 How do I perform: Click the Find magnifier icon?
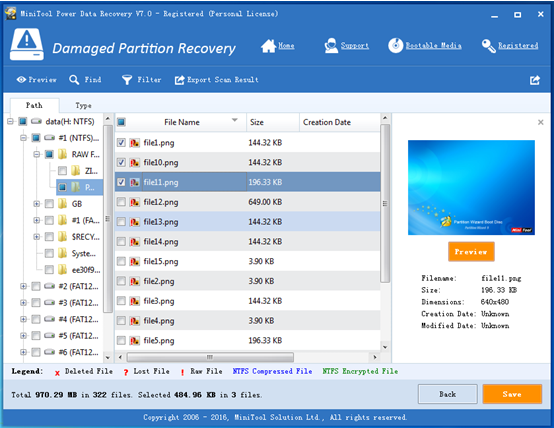[x=74, y=80]
